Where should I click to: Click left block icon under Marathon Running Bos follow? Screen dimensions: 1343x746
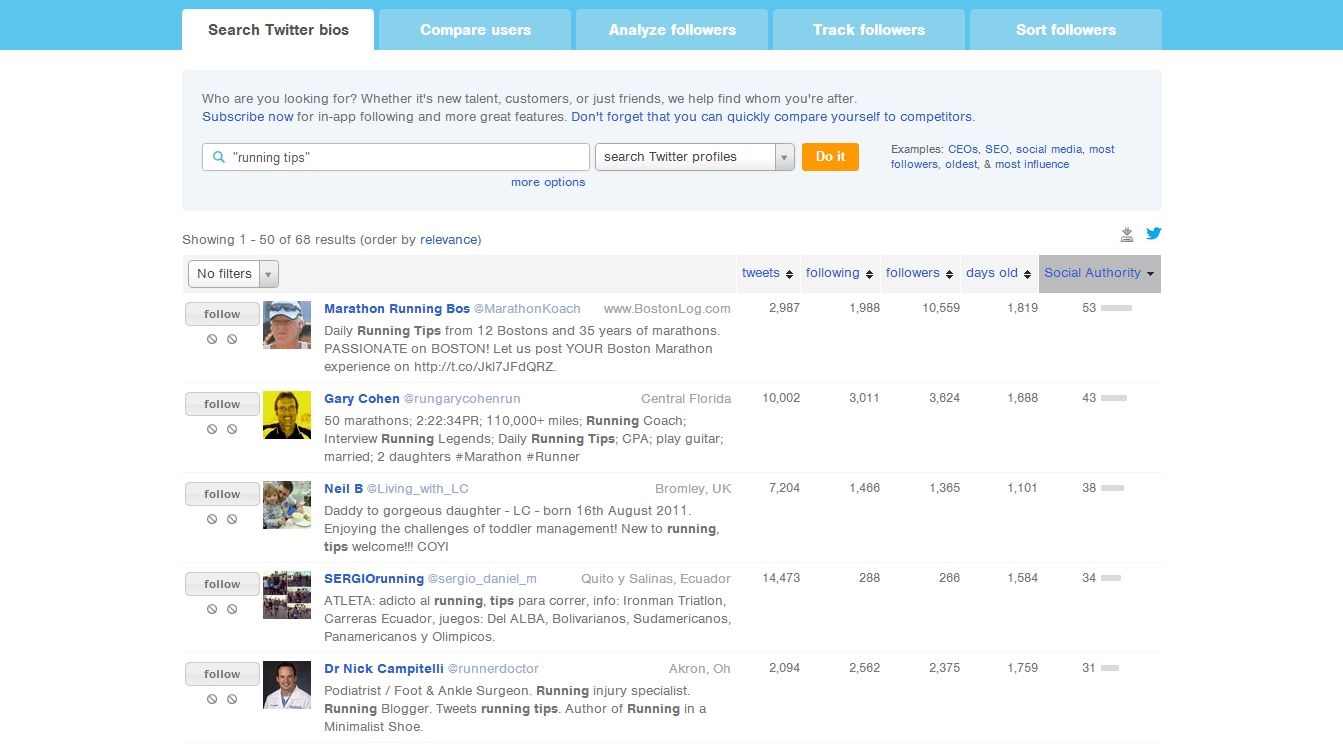click(x=212, y=339)
